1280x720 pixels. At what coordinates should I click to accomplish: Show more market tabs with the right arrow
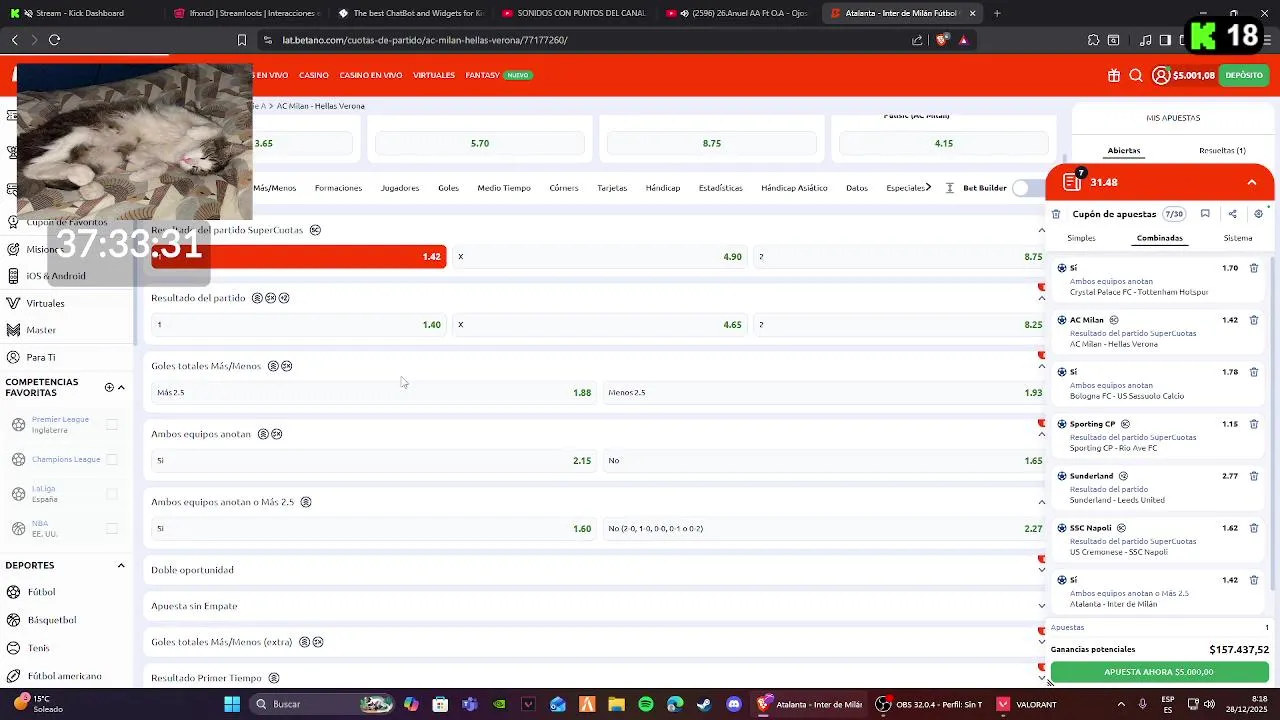(x=929, y=187)
